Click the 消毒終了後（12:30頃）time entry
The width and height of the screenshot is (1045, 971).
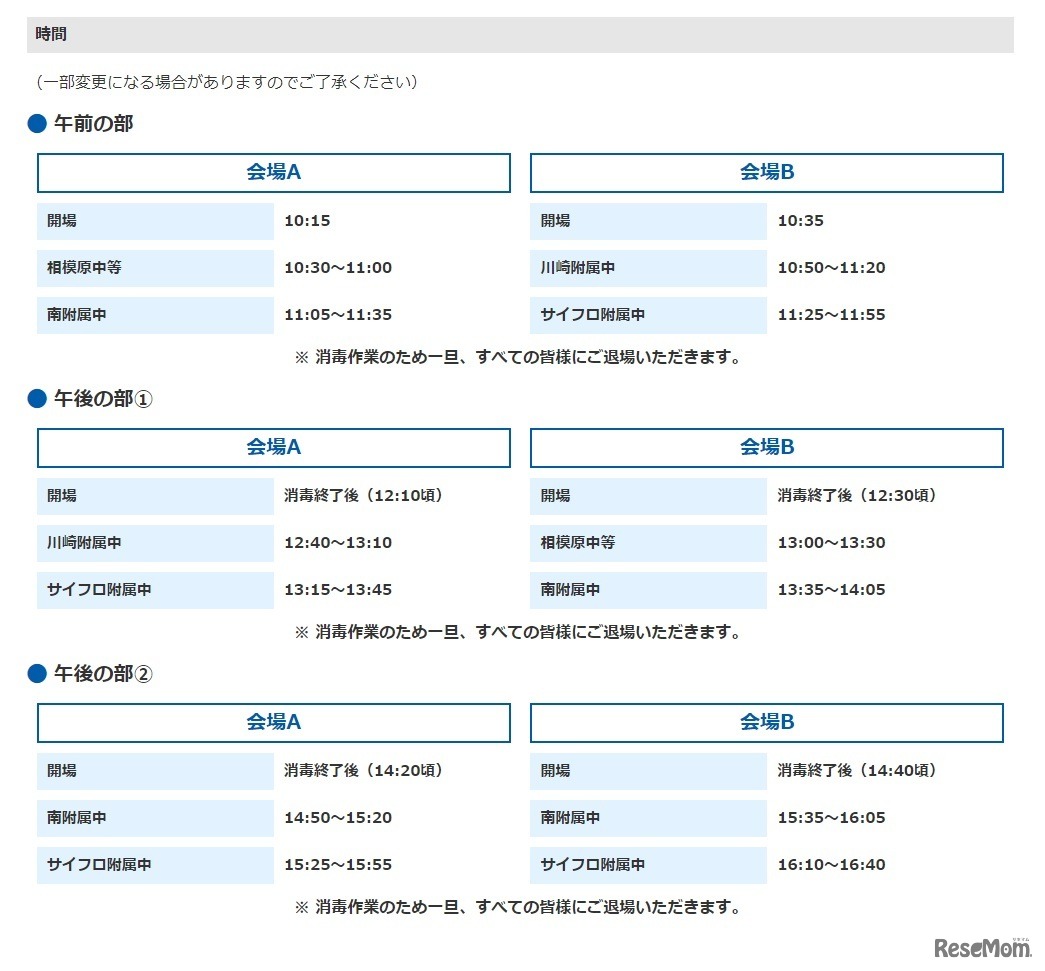pos(857,495)
